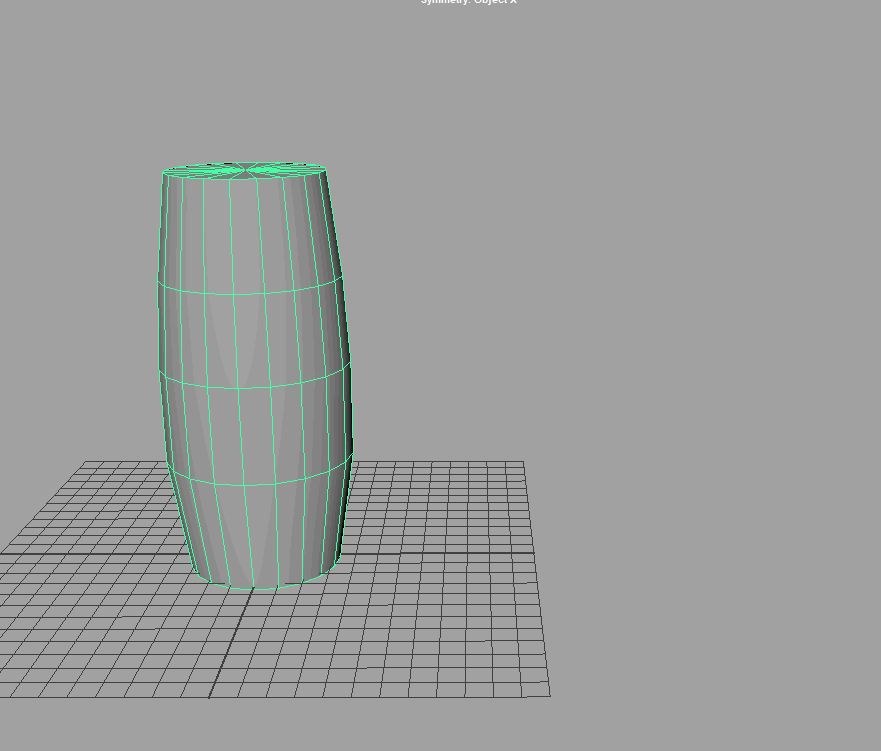Select the middle horizontal edge loop on cylinder

250,387
